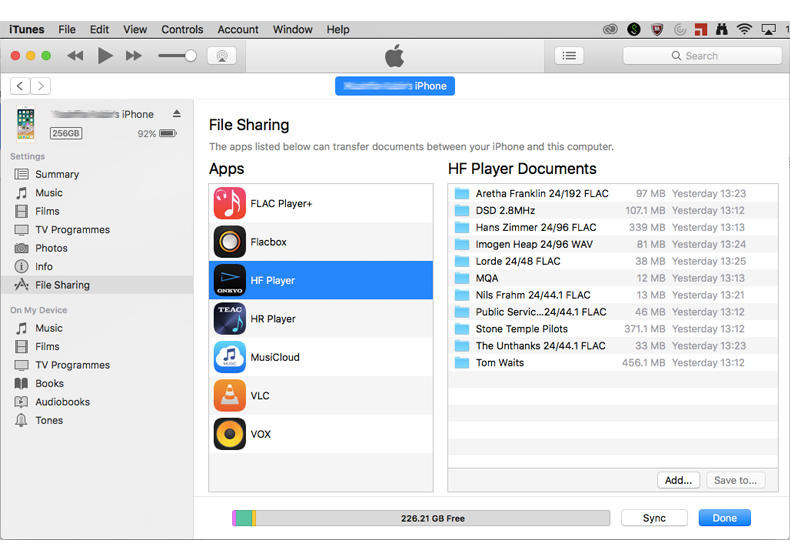Eject the iPhone from the sidebar
Viewport: 790px width, 560px height.
tap(176, 114)
